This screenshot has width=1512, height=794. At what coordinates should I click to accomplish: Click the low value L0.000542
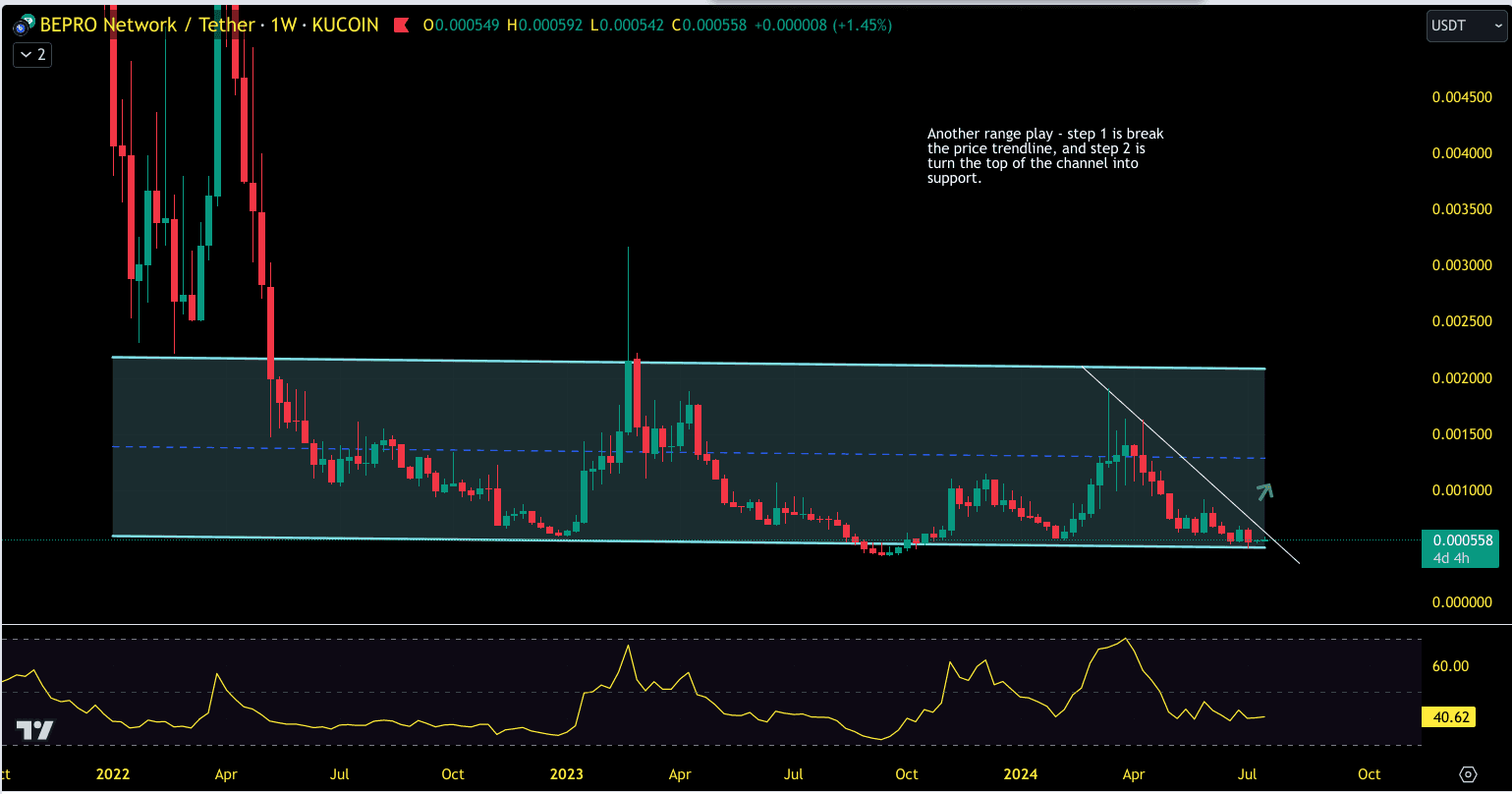coord(629,26)
